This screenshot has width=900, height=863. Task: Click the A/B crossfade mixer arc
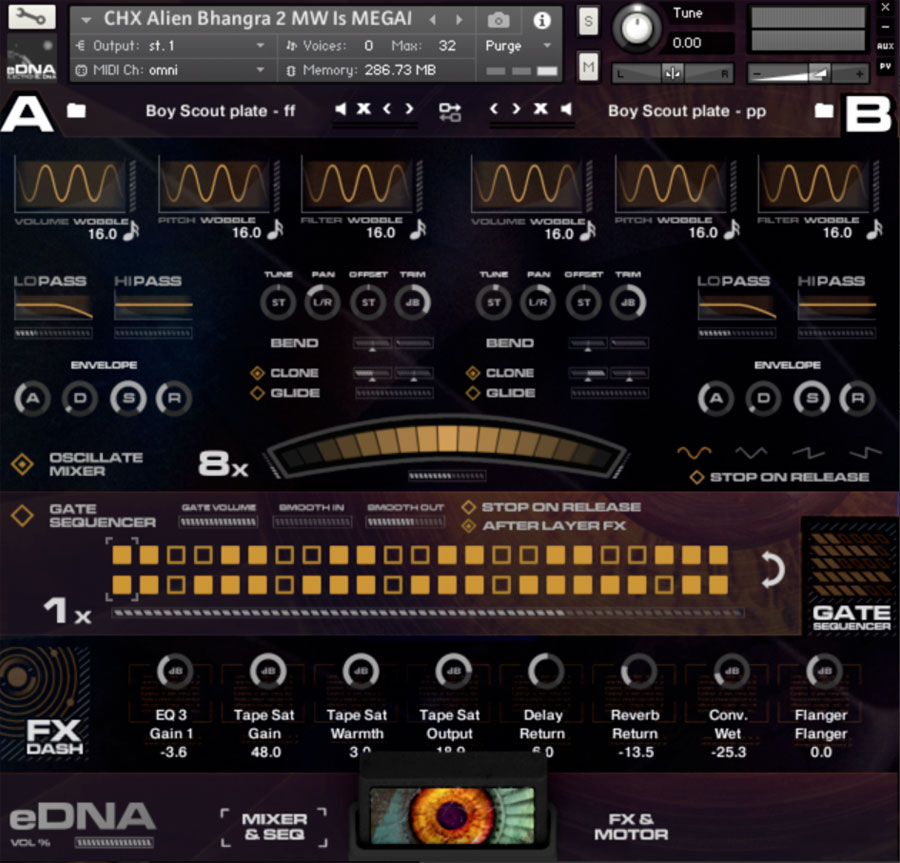point(447,445)
